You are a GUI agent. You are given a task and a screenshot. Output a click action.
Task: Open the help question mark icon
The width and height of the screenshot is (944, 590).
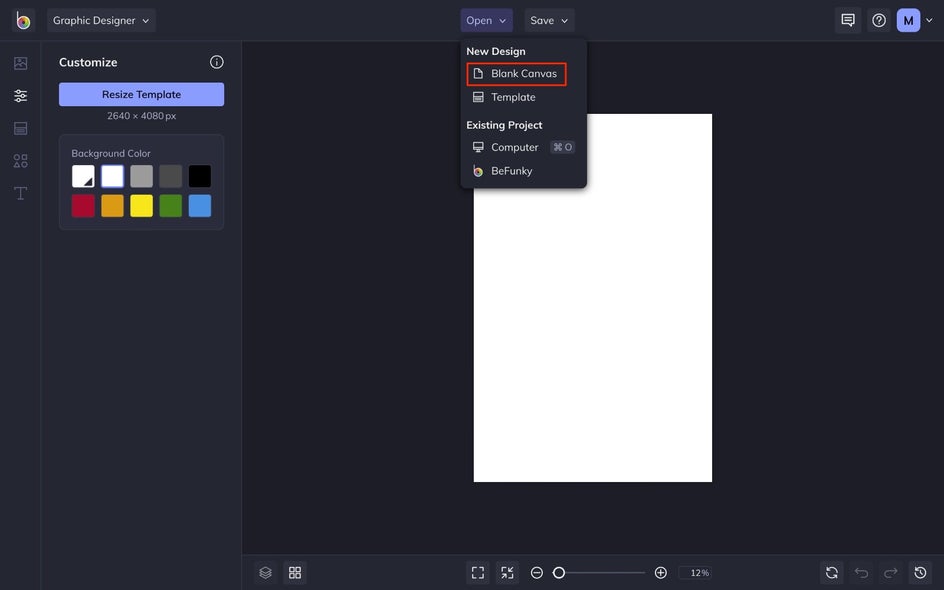coord(879,20)
